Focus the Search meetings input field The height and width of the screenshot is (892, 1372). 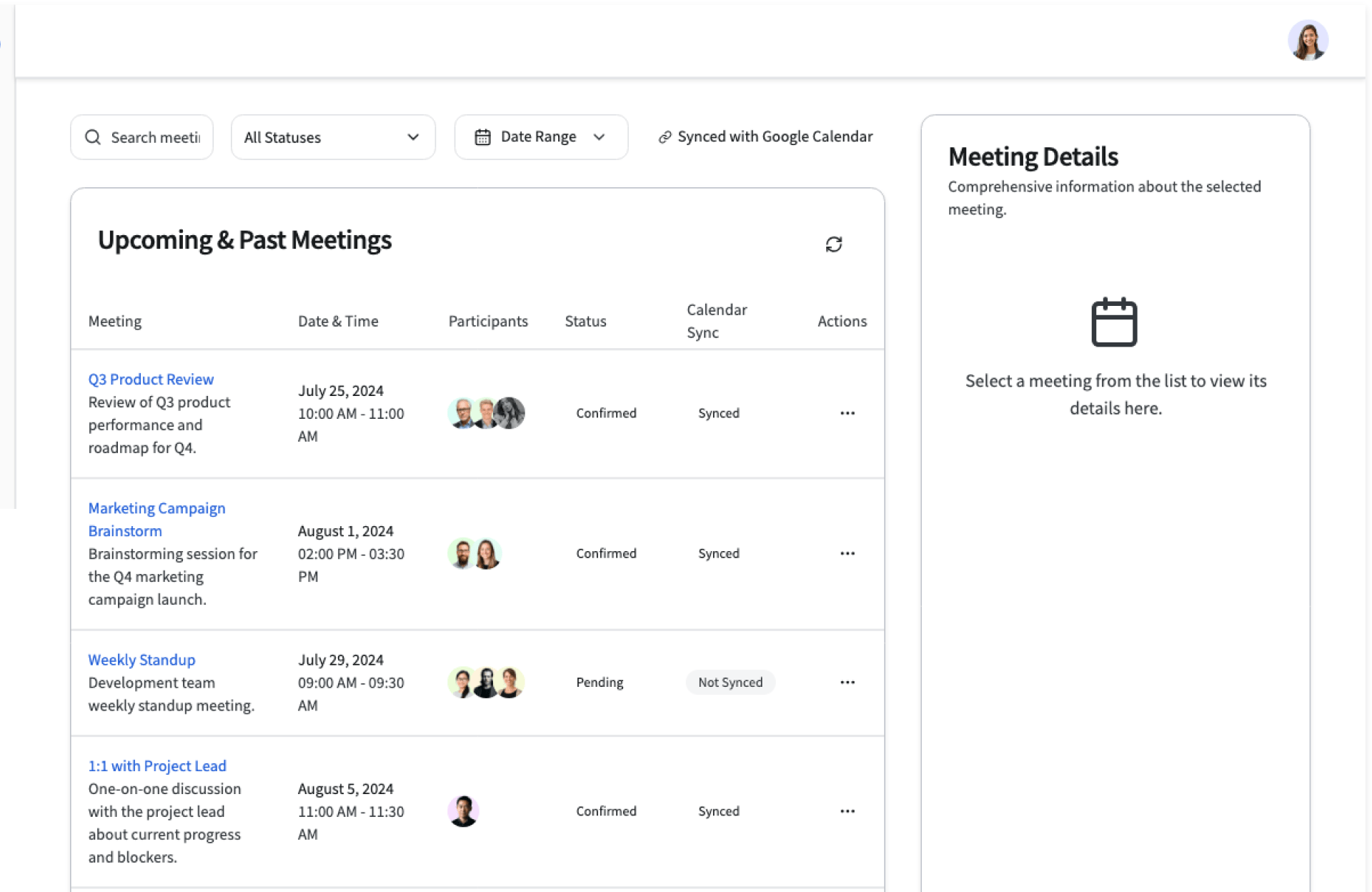pos(155,137)
